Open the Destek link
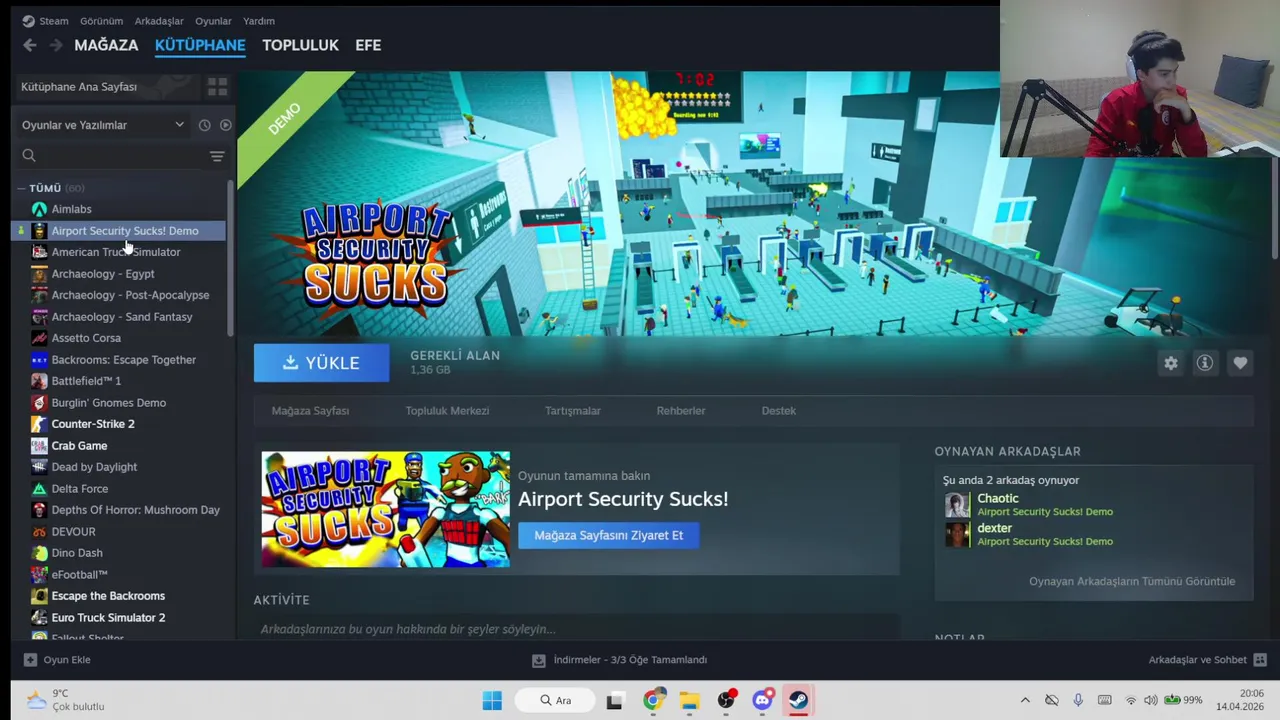1280x720 pixels. [779, 411]
